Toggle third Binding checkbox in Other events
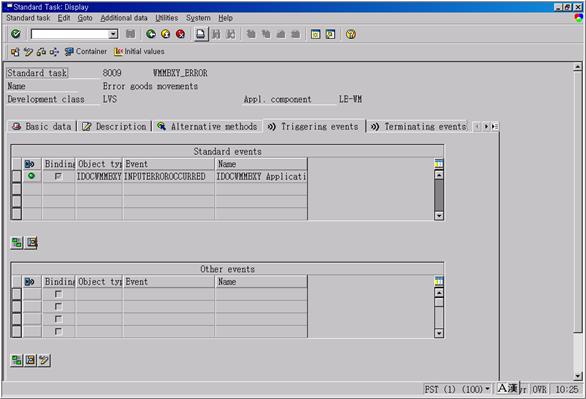This screenshot has width=586, height=399. tap(58, 319)
